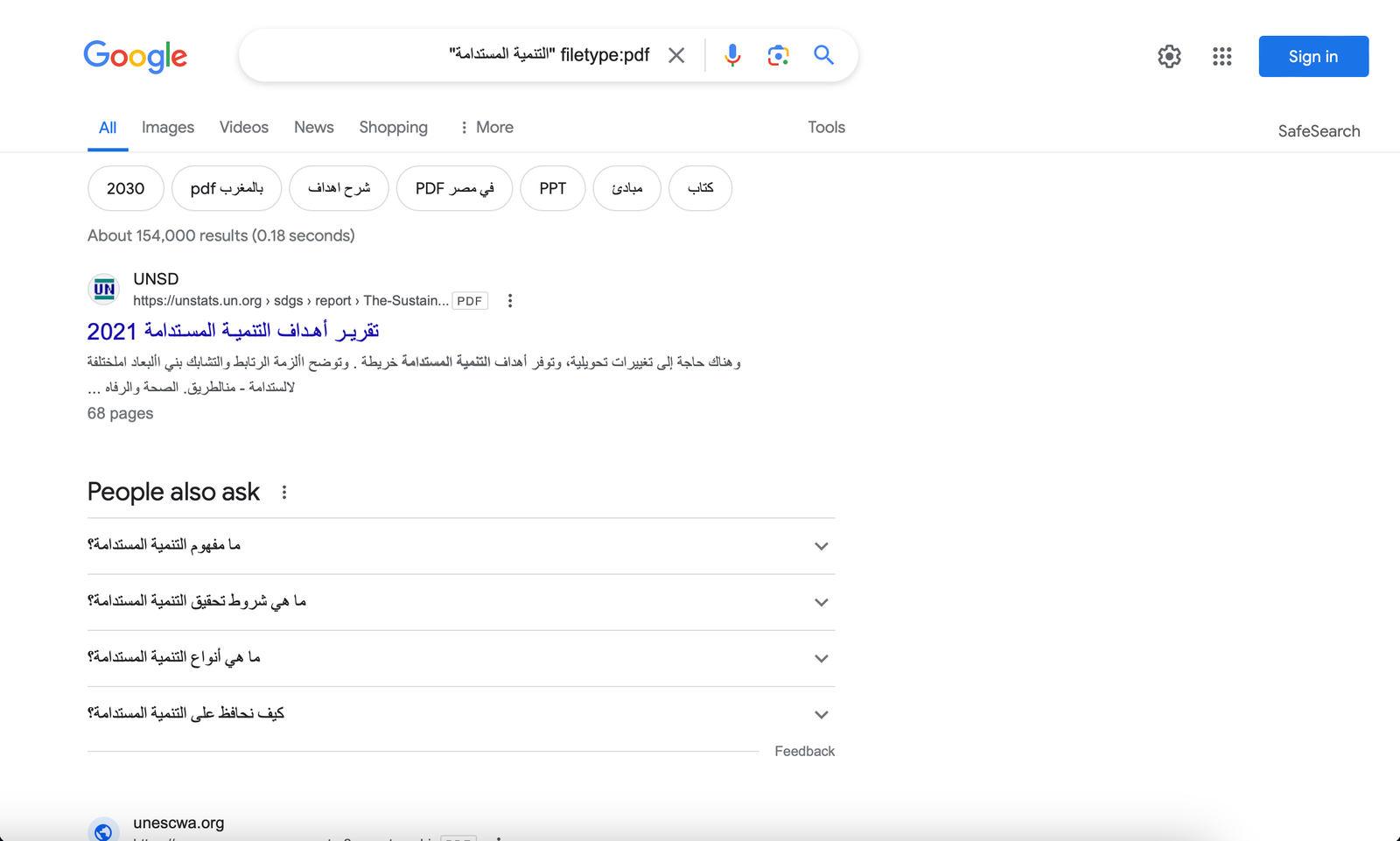Open the 2021 SDG report result link
This screenshot has height=841, width=1400.
pyautogui.click(x=233, y=331)
